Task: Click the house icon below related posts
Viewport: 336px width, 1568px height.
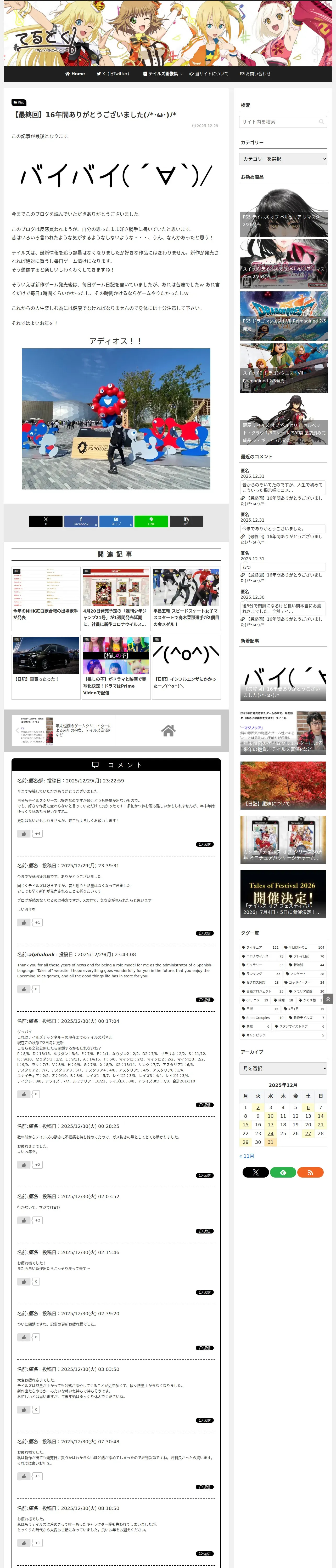Action: coord(168,730)
